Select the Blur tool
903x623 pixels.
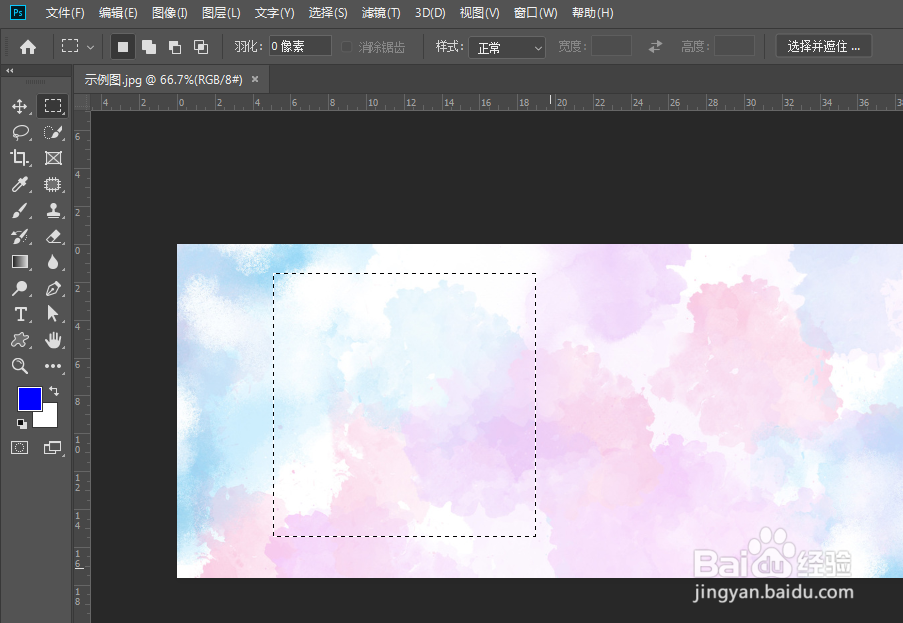[x=53, y=262]
